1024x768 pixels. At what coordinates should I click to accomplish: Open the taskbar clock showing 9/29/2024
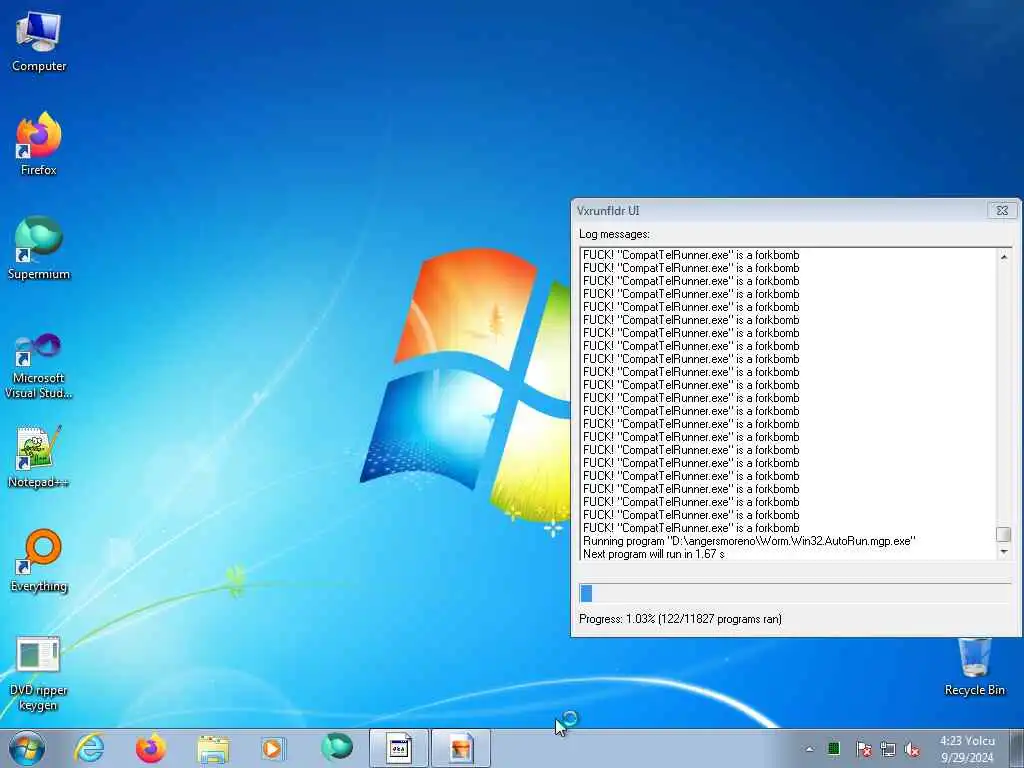[967, 749]
